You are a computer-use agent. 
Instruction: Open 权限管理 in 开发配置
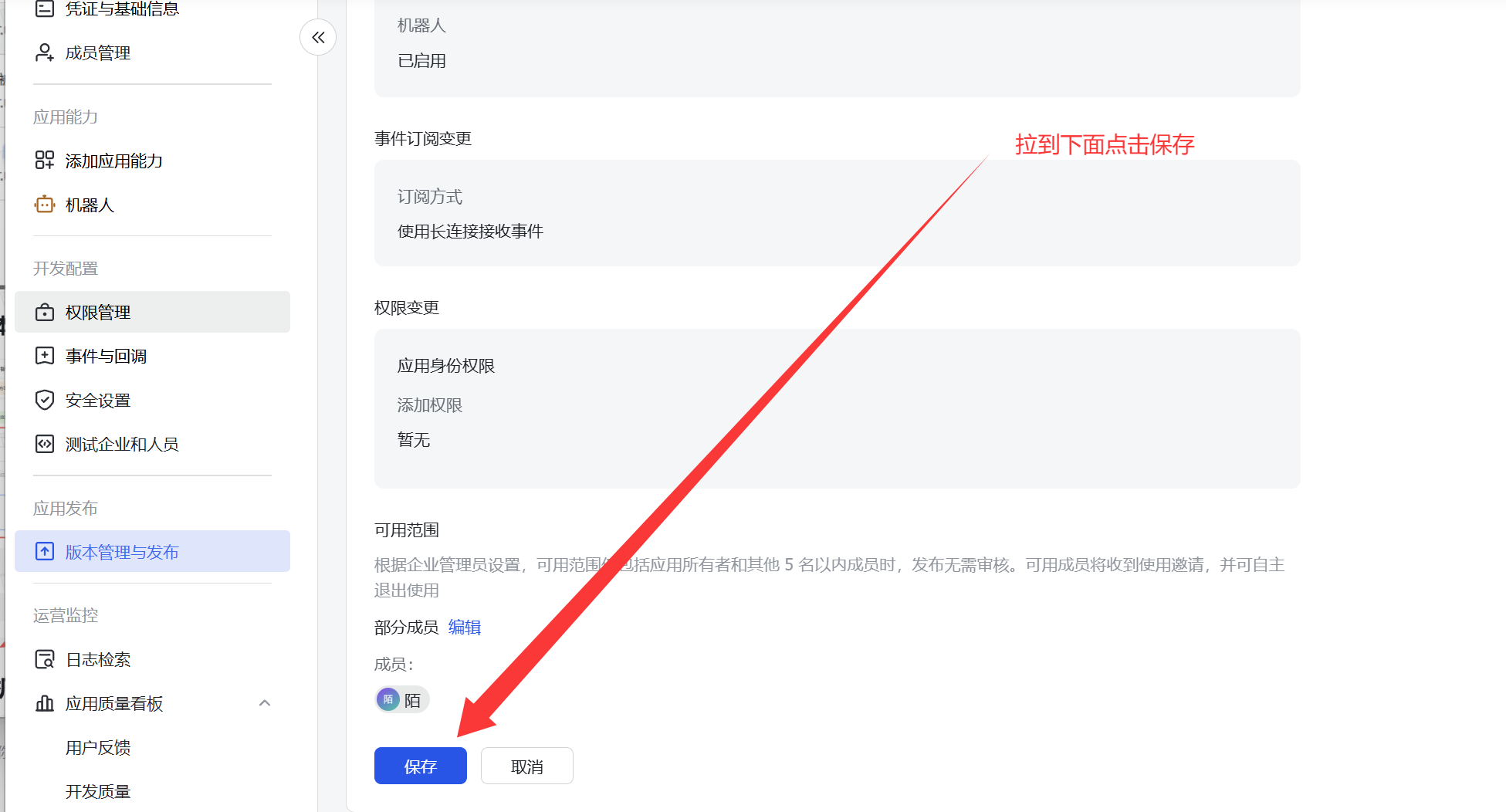[x=98, y=312]
